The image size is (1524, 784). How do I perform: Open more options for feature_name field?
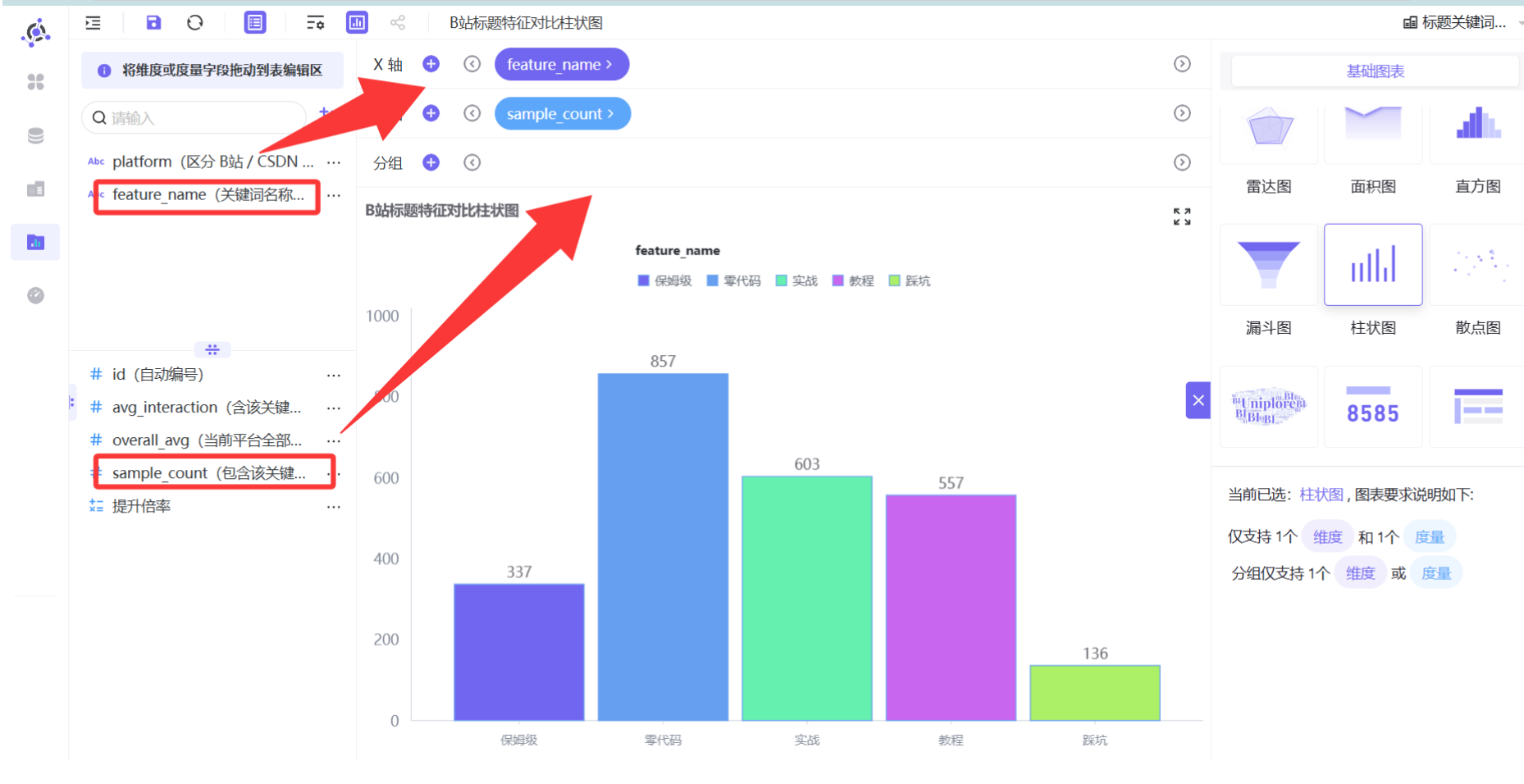(334, 195)
